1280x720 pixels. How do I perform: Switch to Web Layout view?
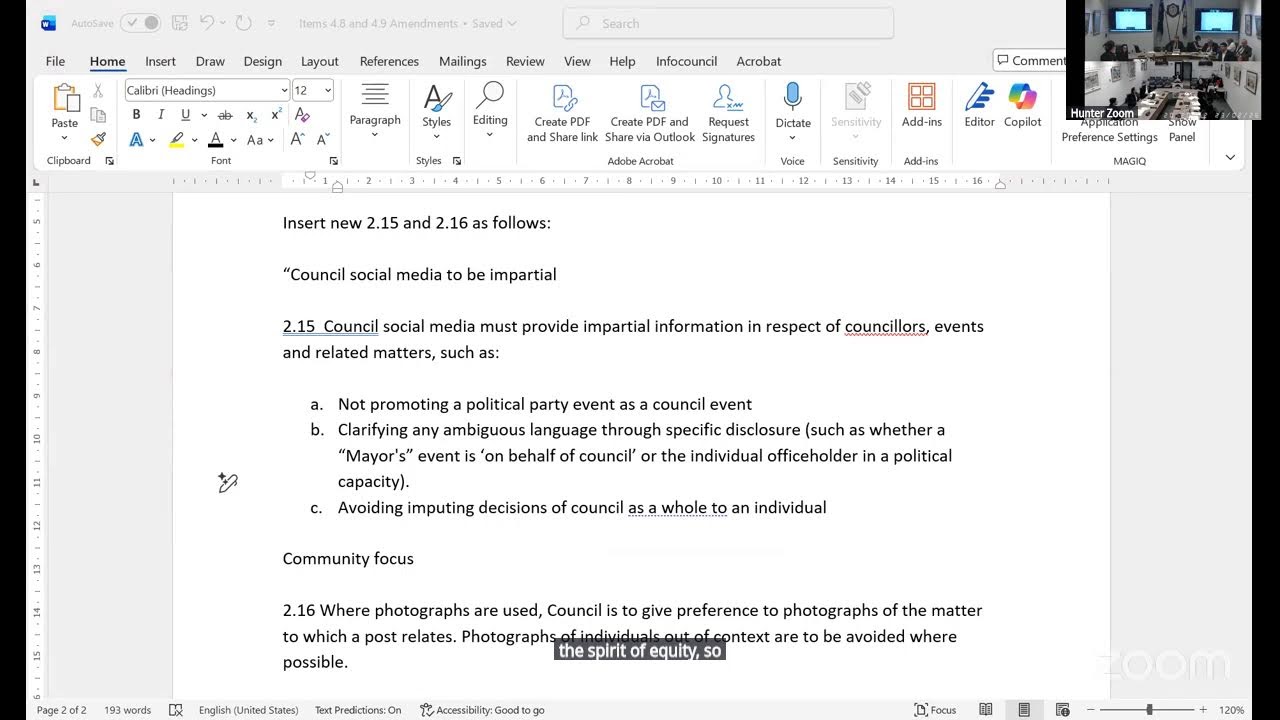1062,710
